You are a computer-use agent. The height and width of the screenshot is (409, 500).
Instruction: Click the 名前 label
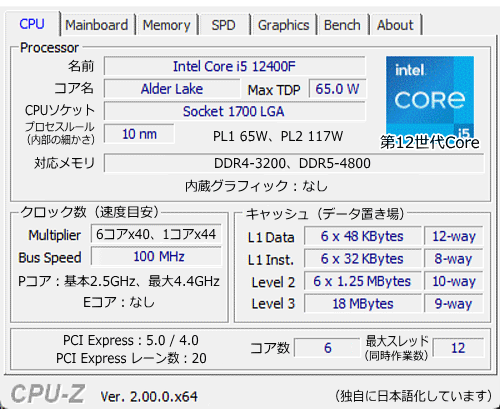pos(81,66)
